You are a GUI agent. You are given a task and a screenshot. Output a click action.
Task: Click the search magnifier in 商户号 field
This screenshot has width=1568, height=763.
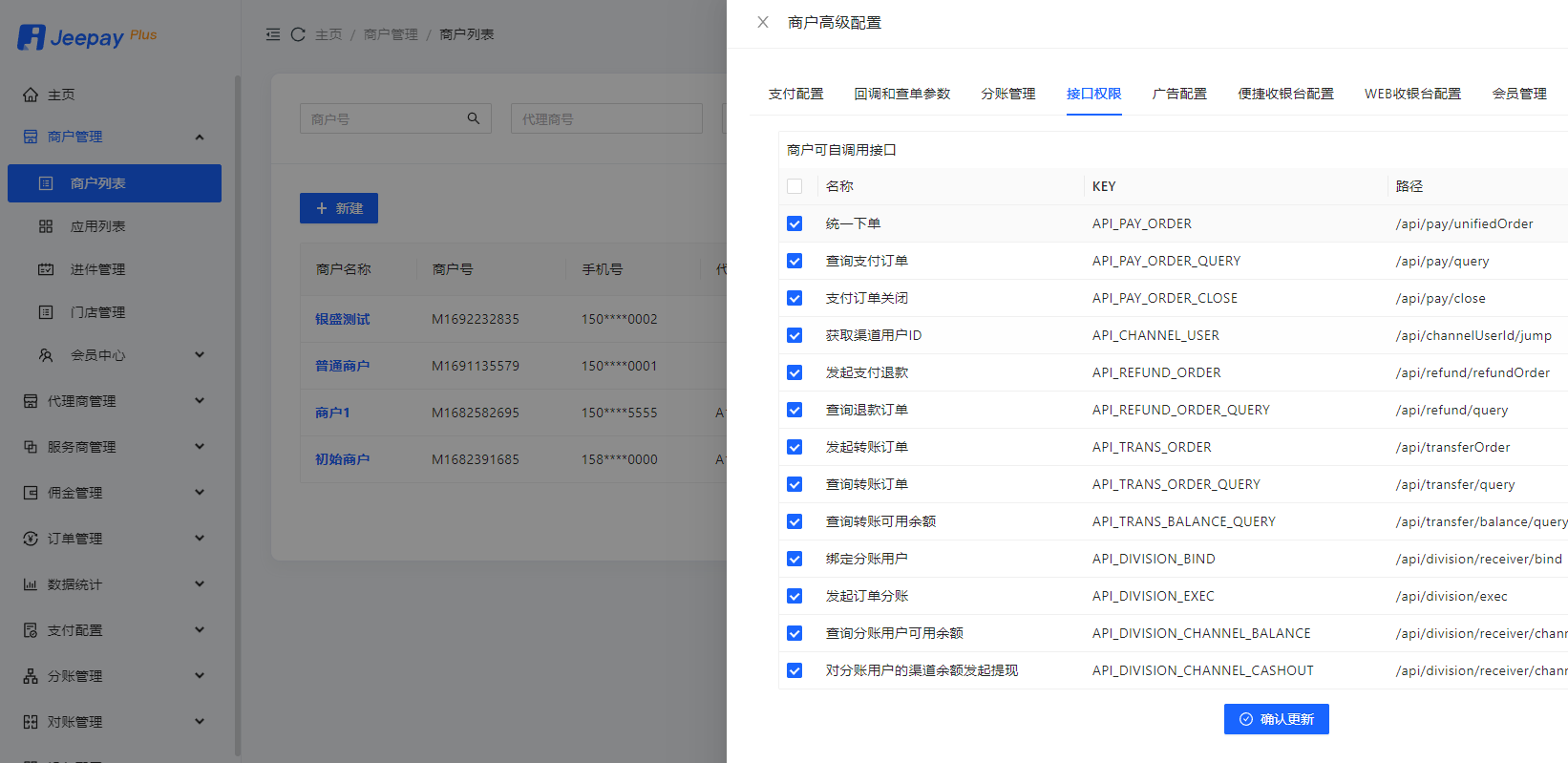pos(474,118)
